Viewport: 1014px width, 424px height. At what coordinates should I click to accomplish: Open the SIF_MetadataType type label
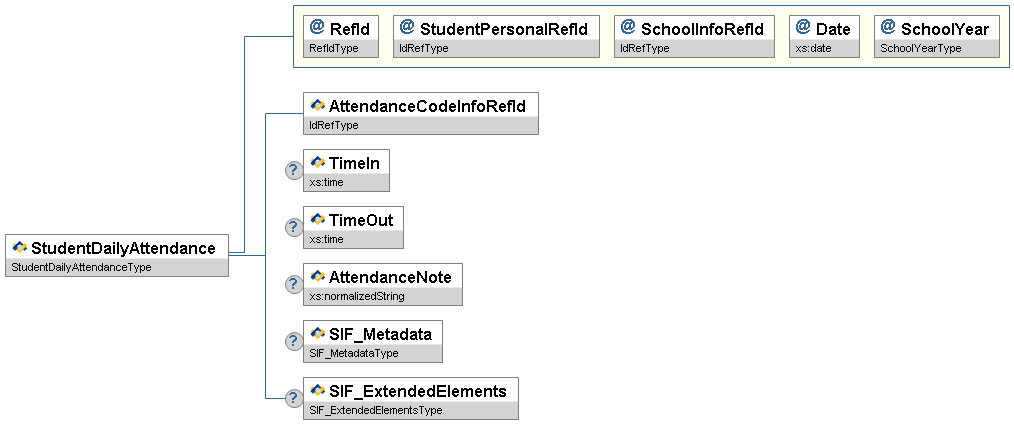(355, 353)
